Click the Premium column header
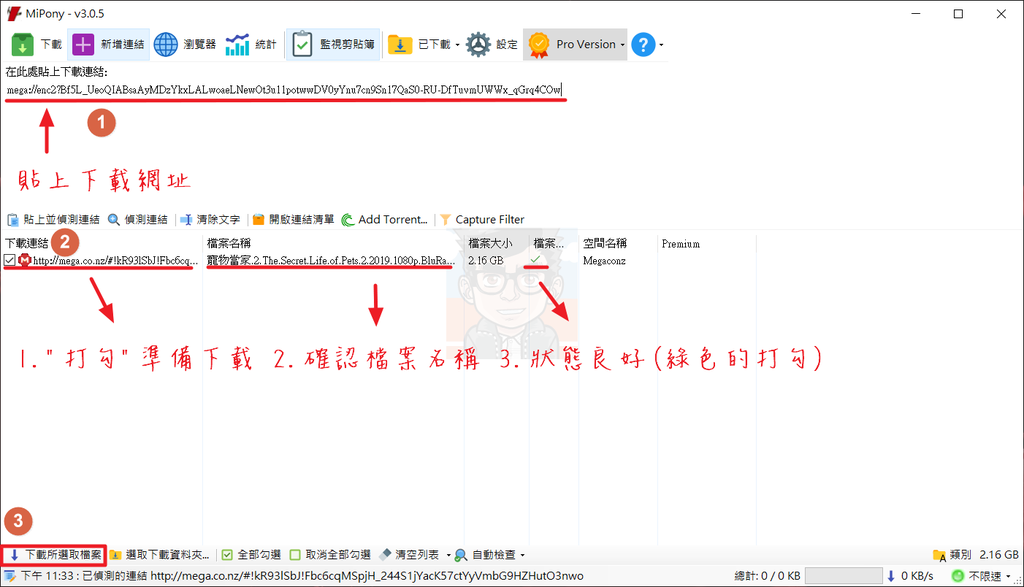The image size is (1024, 587). pyautogui.click(x=680, y=244)
